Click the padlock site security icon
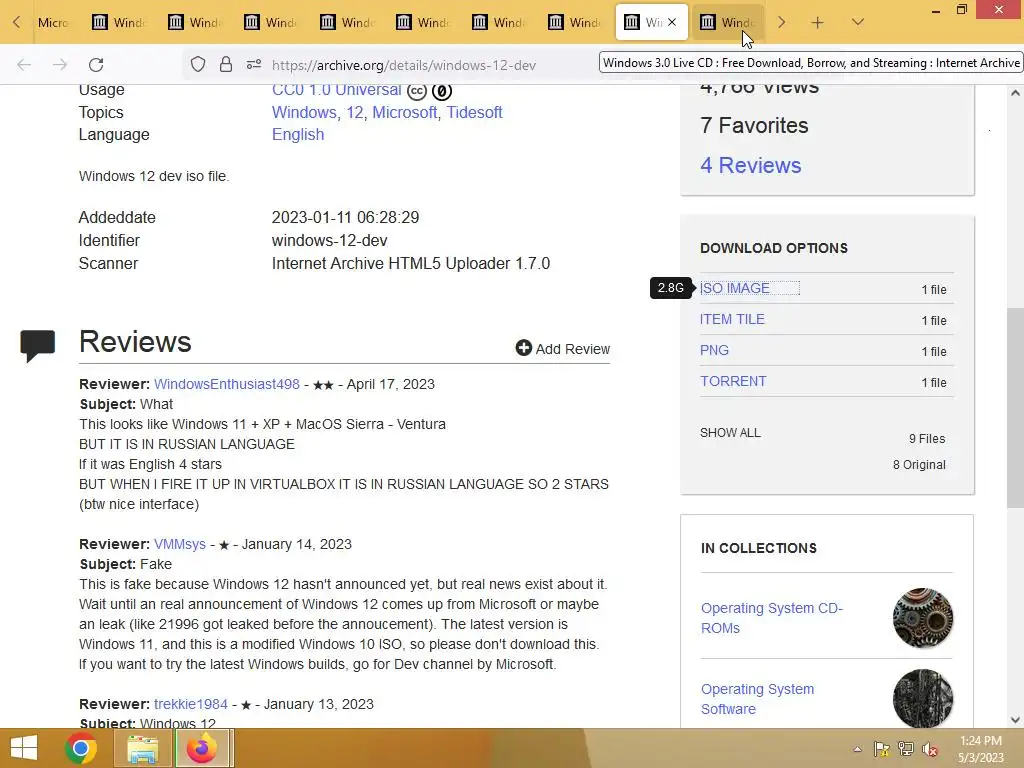Image resolution: width=1024 pixels, height=768 pixels. (x=226, y=64)
